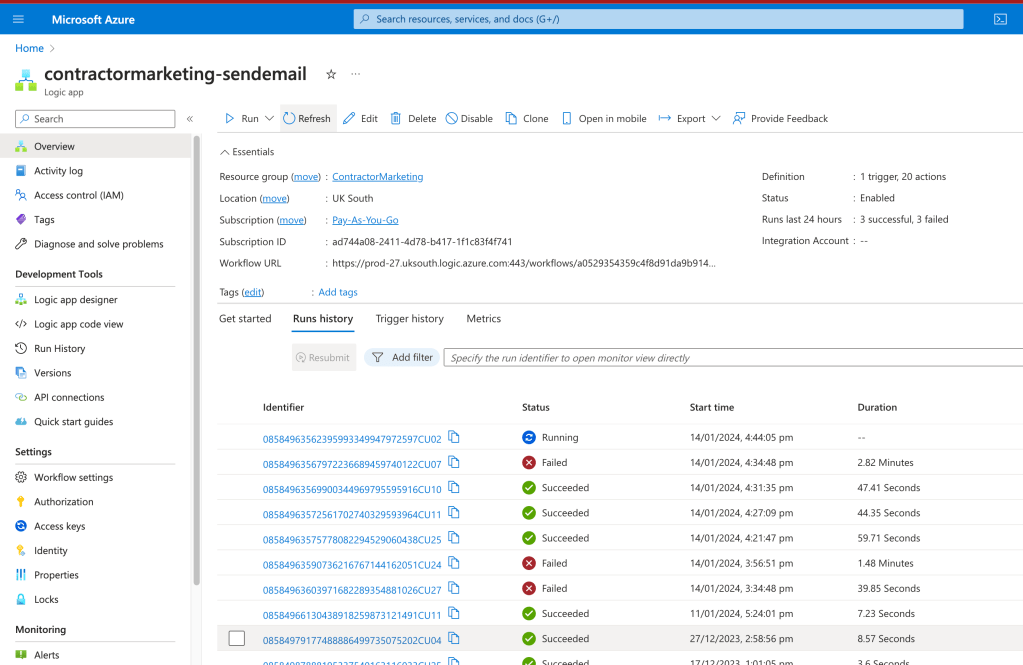The image size is (1023, 665).
Task: Open the Metrics tab
Action: pos(483,318)
